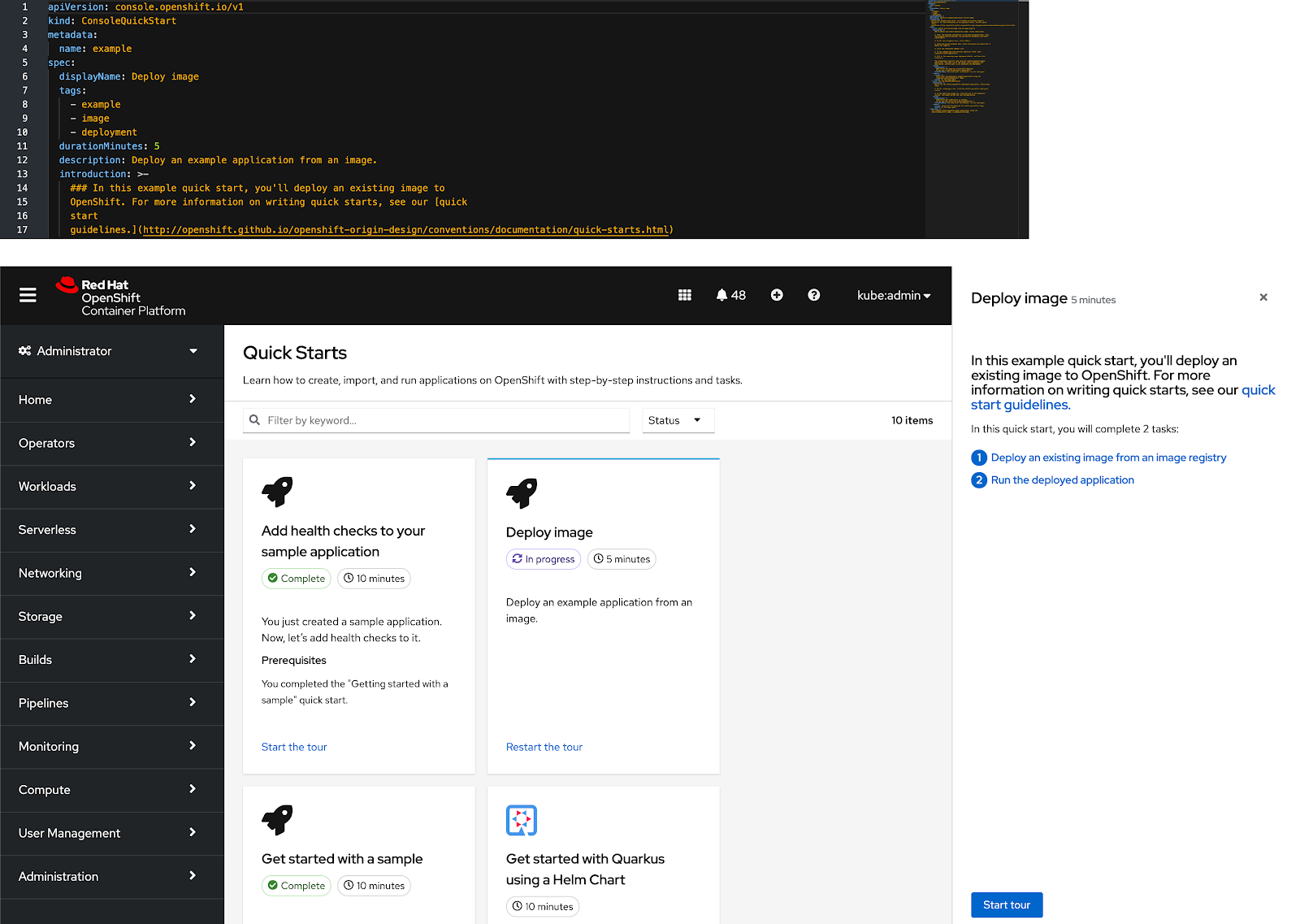Screen dimensions: 1300x924
Task: Open the kube:admin user dropdown
Action: pos(893,295)
